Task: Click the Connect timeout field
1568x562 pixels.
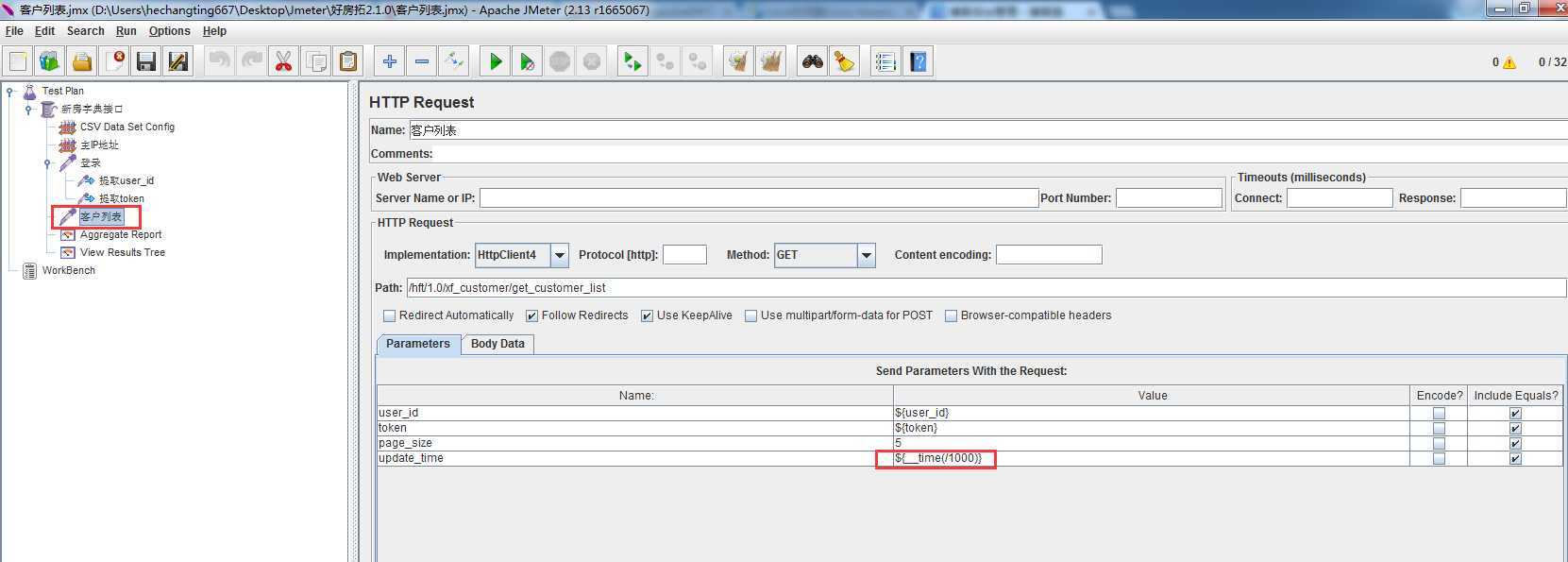Action: pyautogui.click(x=1340, y=198)
